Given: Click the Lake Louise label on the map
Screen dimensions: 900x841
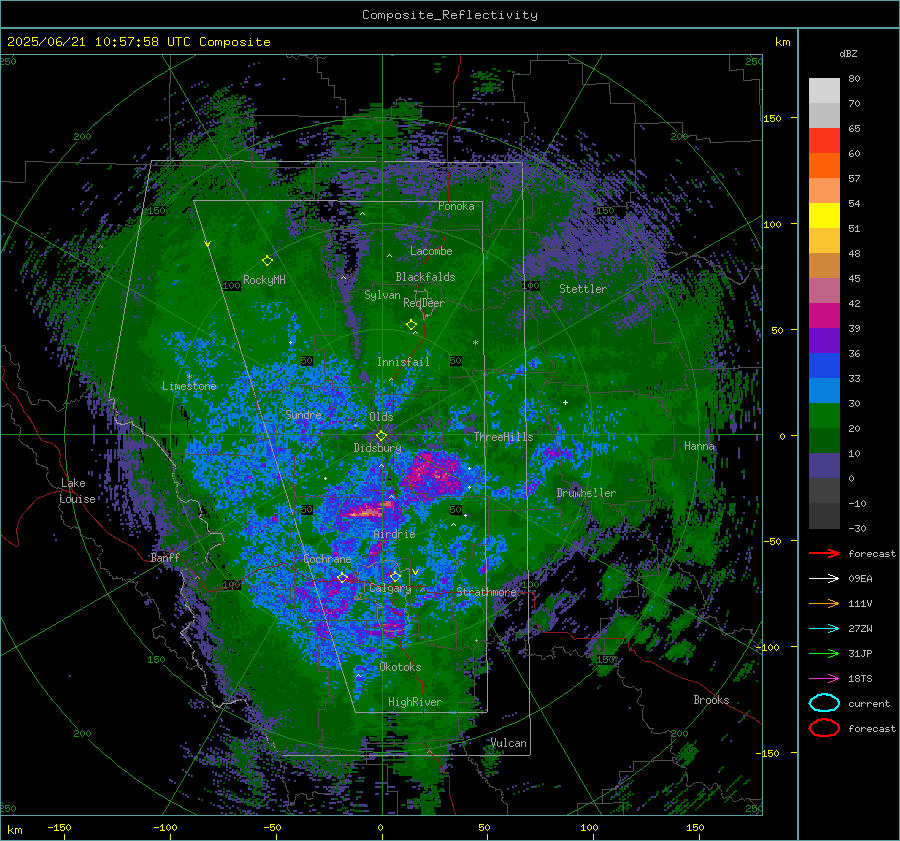Looking at the screenshot, I should pos(77,491).
